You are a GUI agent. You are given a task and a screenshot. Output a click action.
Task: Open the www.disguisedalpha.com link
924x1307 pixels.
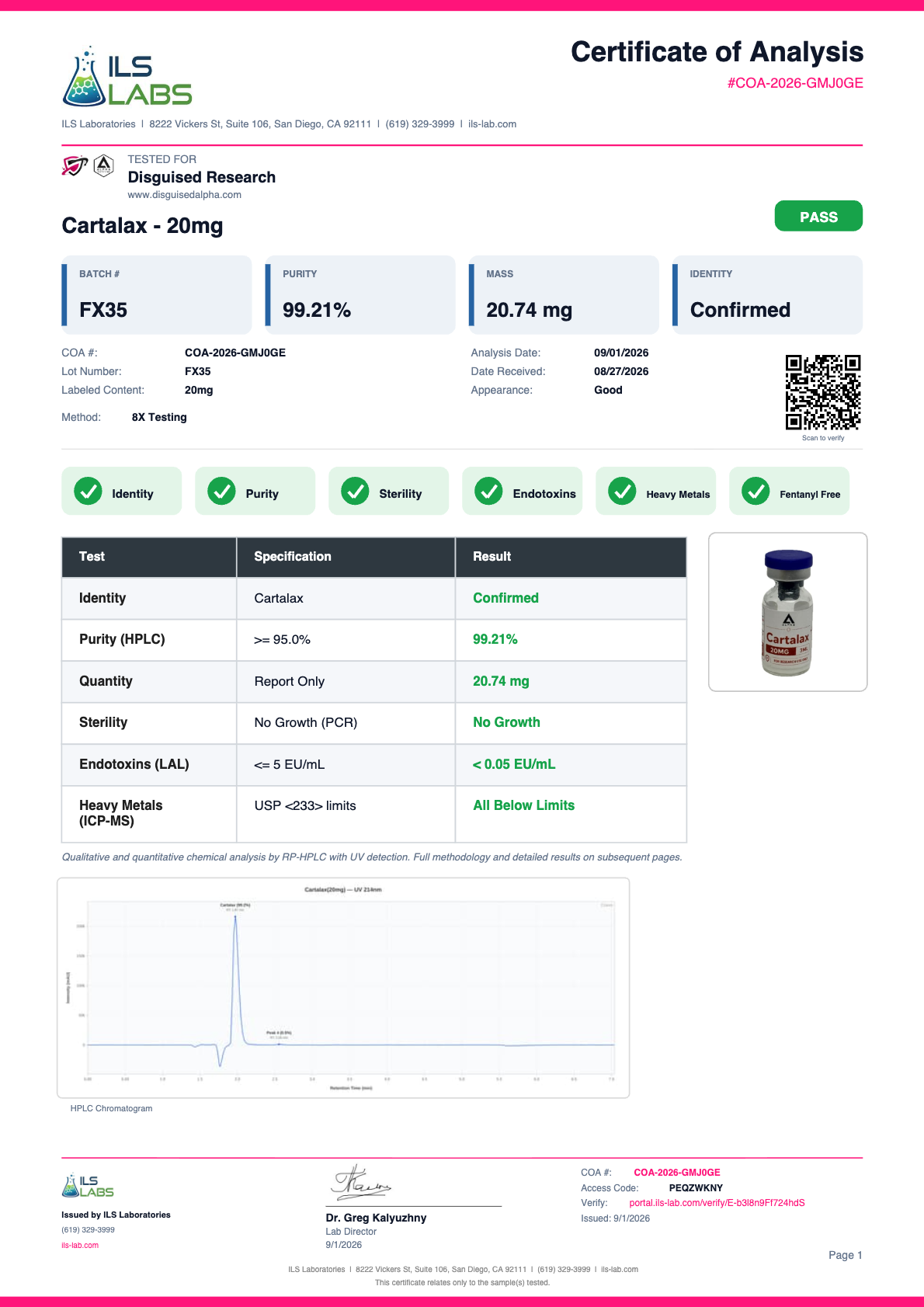coord(185,195)
